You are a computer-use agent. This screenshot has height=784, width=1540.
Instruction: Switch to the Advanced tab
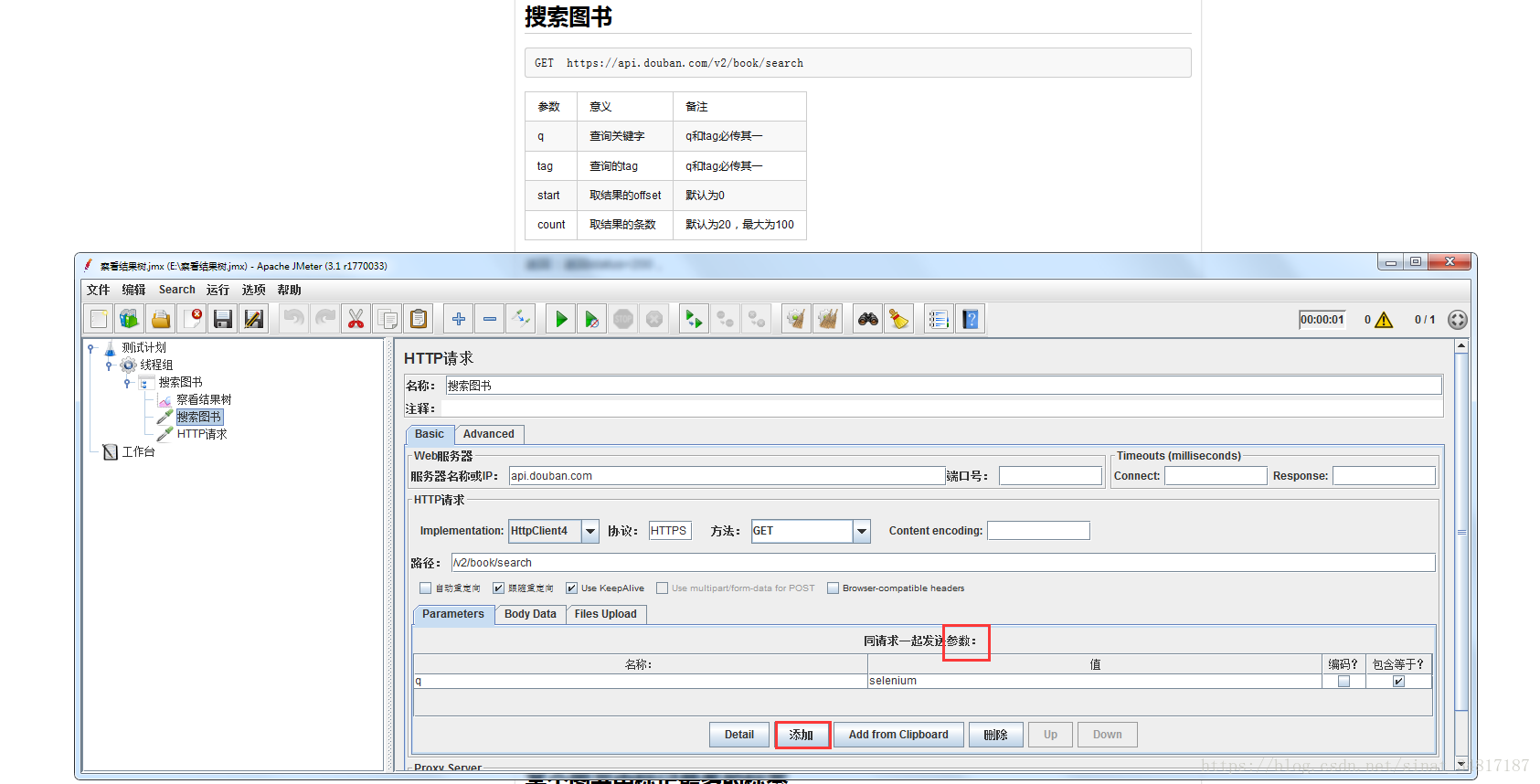489,434
